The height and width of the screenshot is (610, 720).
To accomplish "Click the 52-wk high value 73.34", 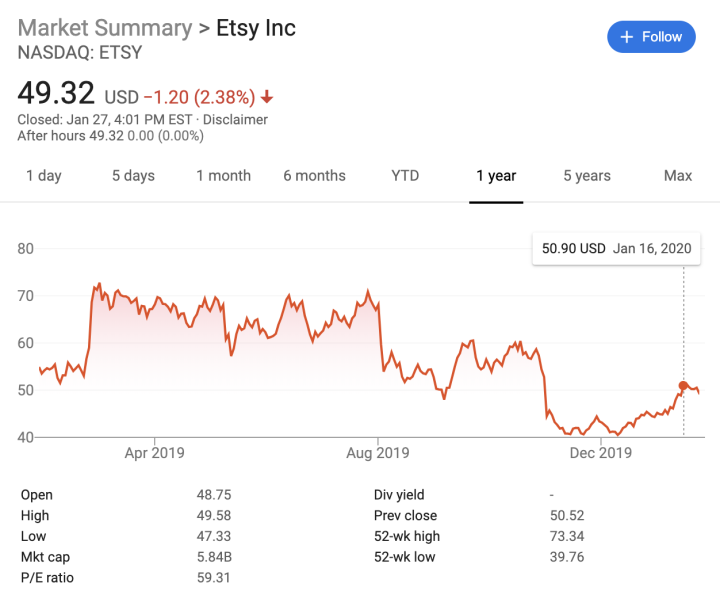I will coord(567,536).
